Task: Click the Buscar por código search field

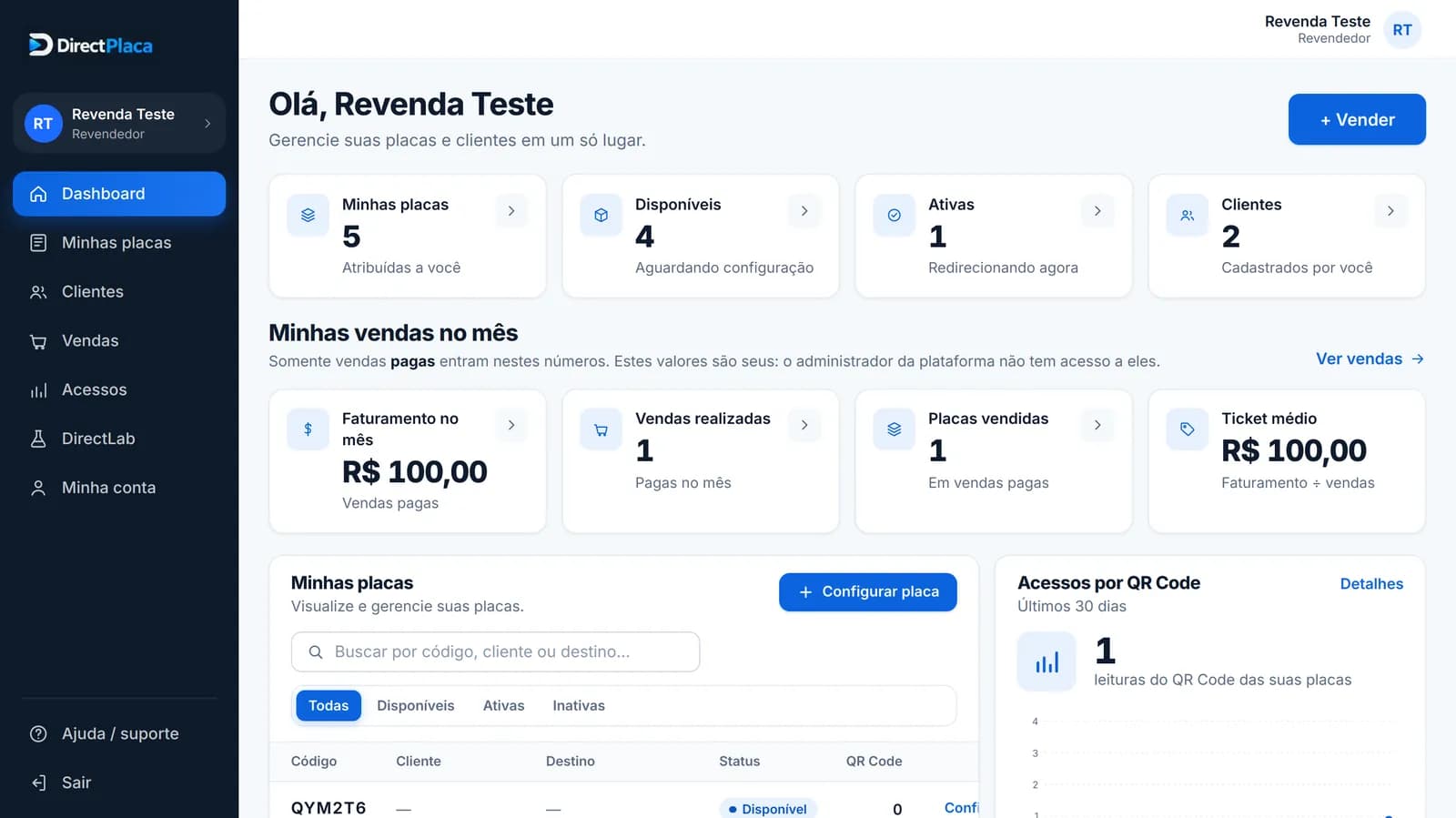Action: [x=495, y=652]
